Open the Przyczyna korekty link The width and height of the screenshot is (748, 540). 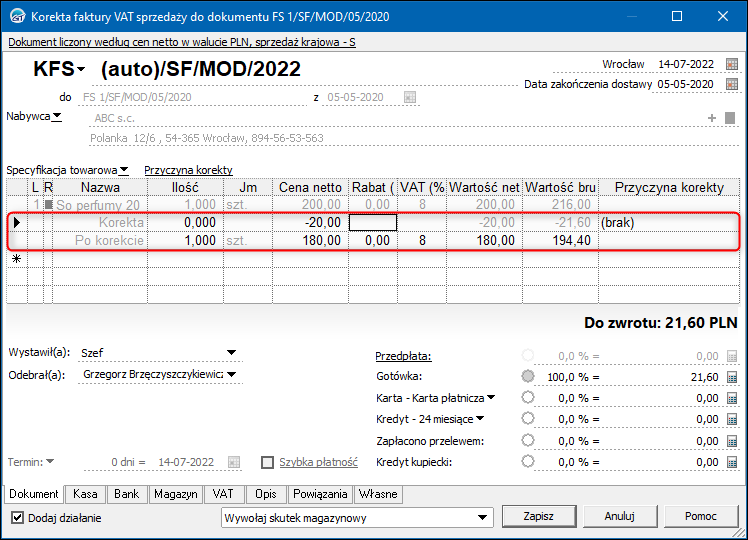[188, 170]
